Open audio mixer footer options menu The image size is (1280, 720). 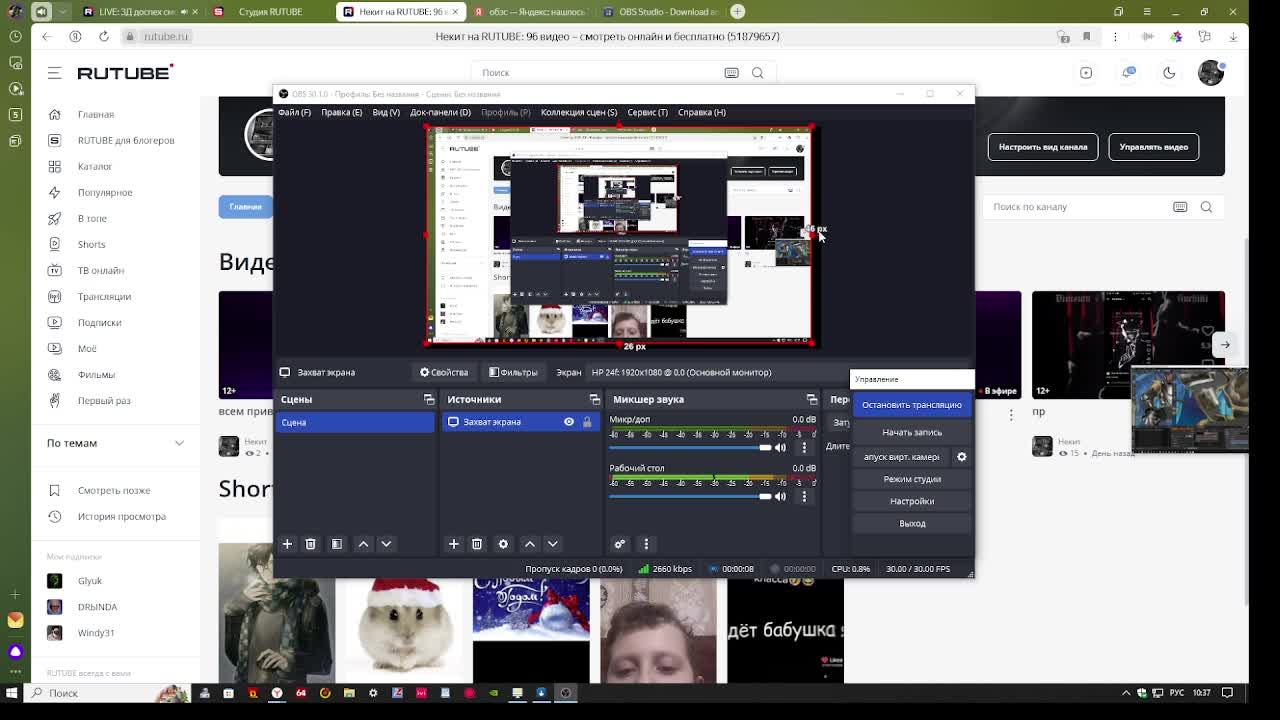[x=646, y=544]
